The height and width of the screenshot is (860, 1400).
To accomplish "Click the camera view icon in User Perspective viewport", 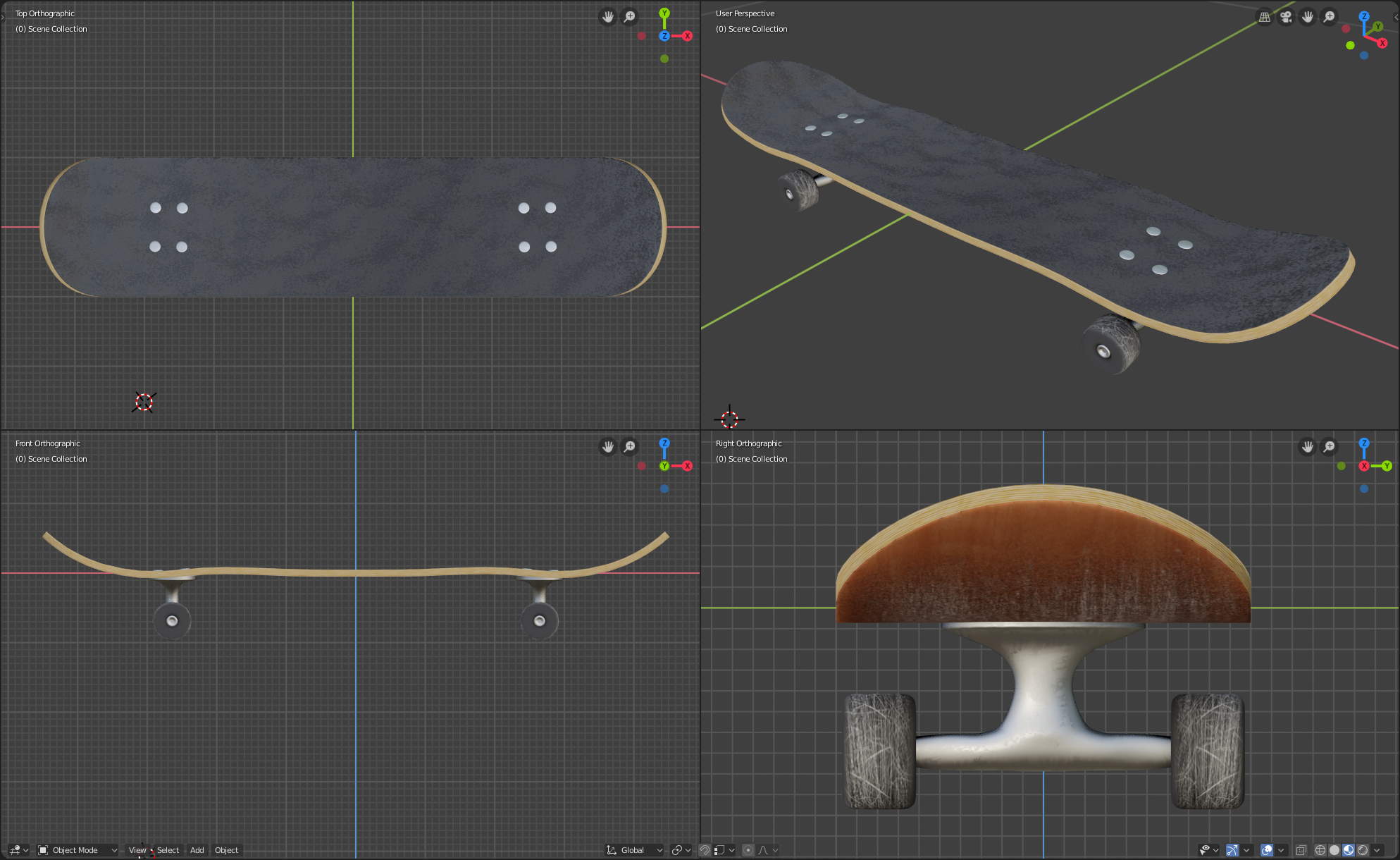I will [x=1286, y=16].
